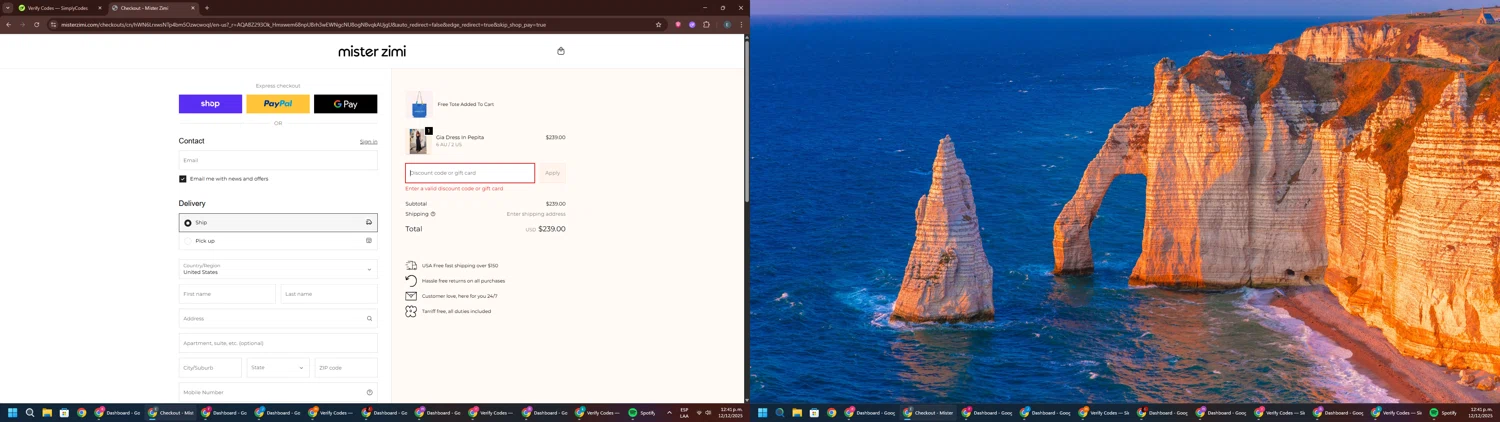This screenshot has height=422, width=1500.
Task: Focus the Address field
Action: point(278,319)
